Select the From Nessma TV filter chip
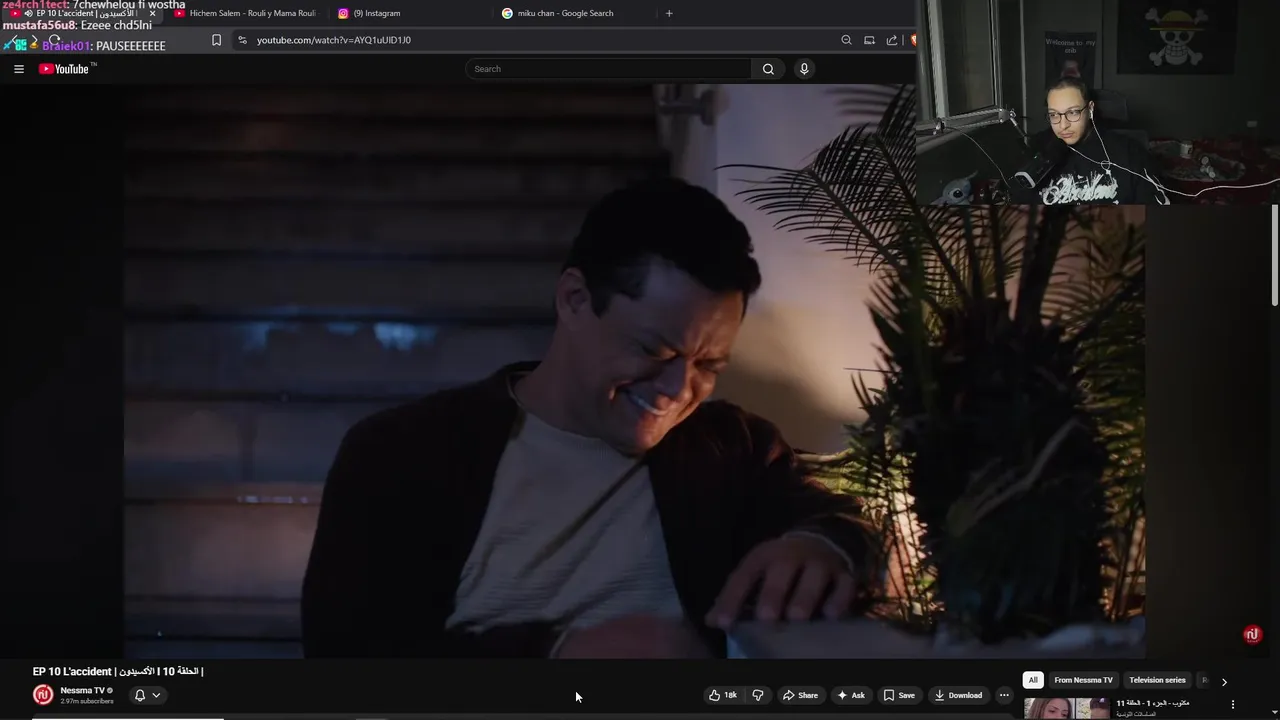The image size is (1280, 720). click(1083, 680)
